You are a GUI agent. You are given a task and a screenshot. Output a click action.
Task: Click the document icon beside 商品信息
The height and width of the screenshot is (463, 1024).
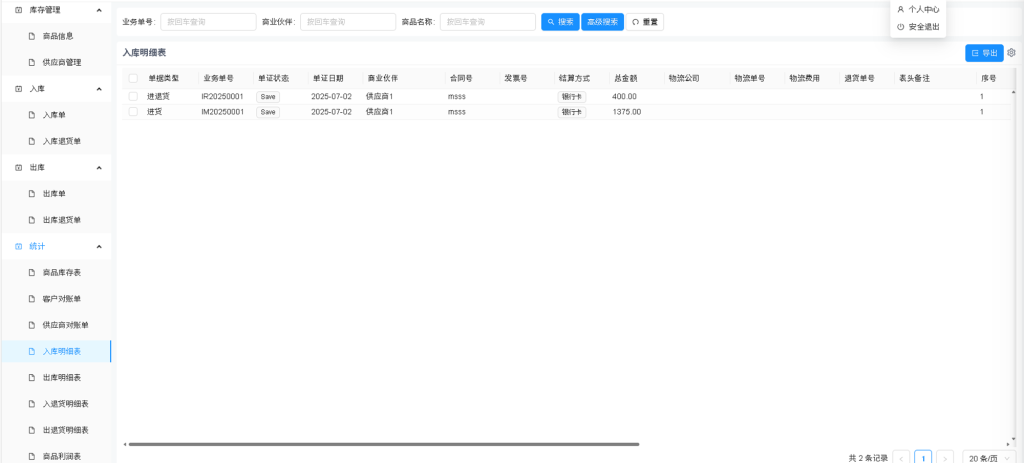click(31, 36)
